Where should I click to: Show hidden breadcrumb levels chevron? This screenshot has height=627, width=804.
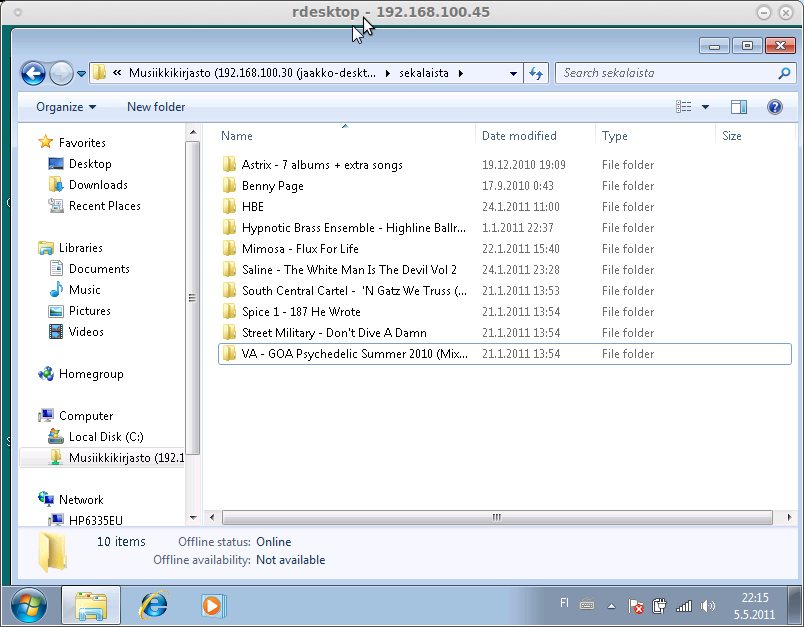[x=117, y=73]
